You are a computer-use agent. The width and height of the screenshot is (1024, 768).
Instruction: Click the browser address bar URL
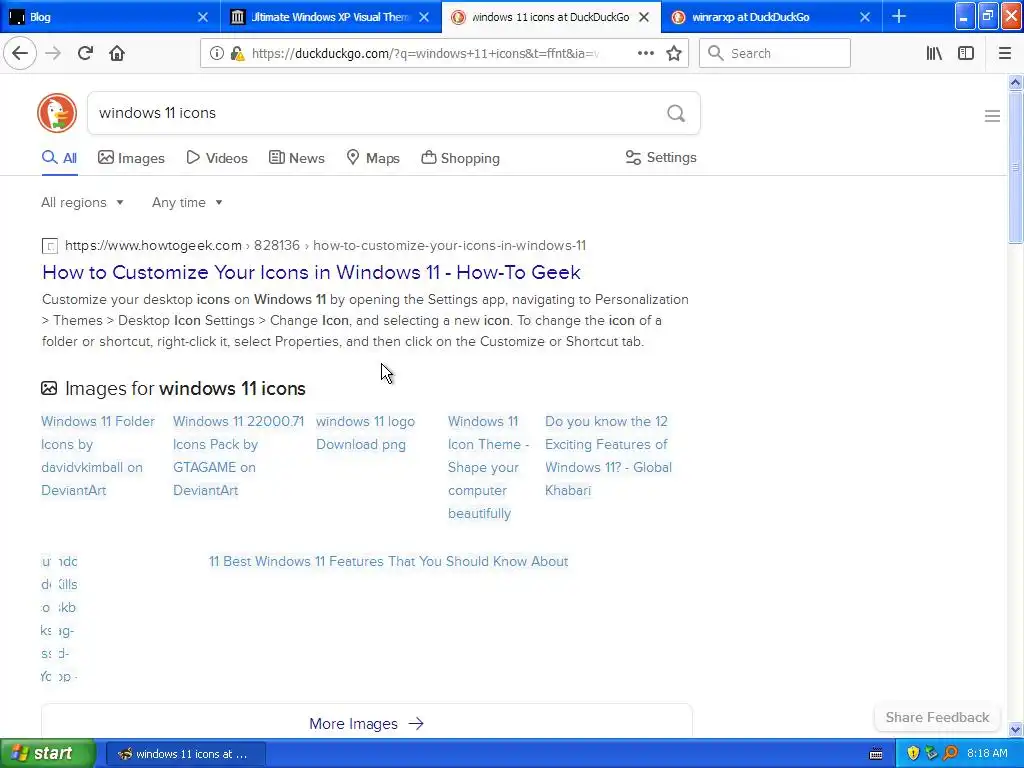pos(424,54)
